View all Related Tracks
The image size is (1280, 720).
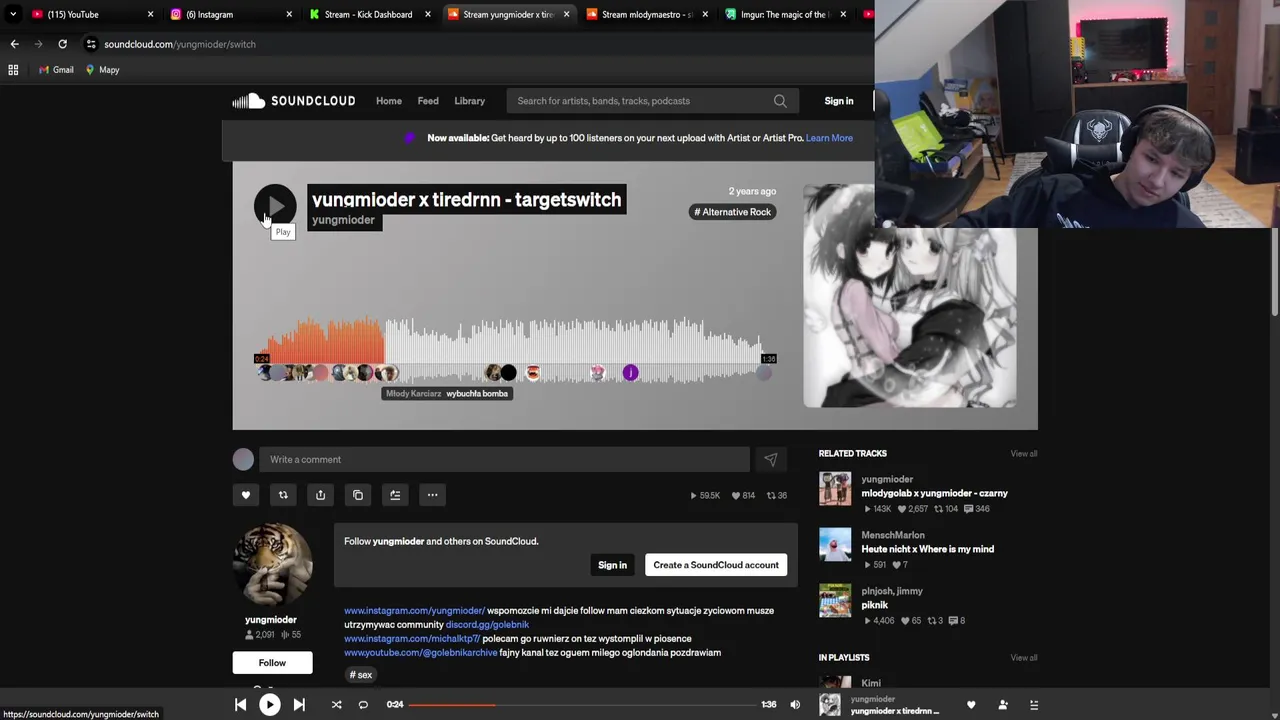pos(1023,454)
